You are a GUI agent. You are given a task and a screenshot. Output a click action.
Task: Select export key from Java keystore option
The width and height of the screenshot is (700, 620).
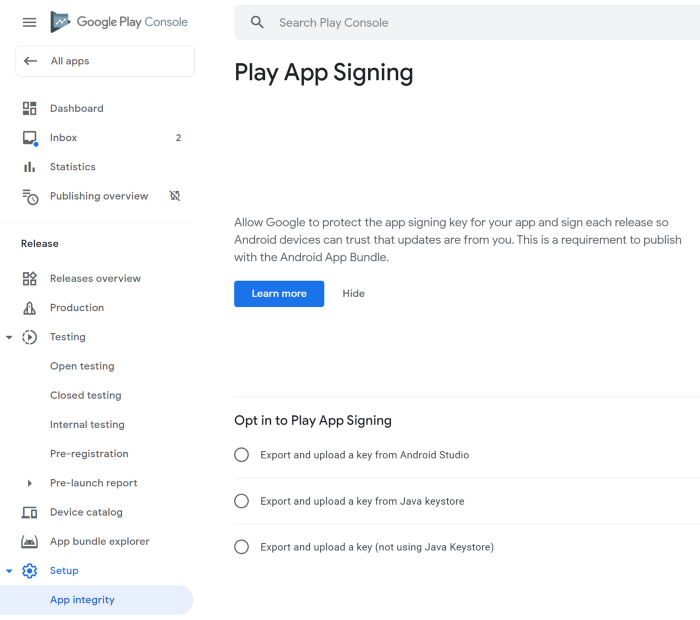(x=242, y=501)
